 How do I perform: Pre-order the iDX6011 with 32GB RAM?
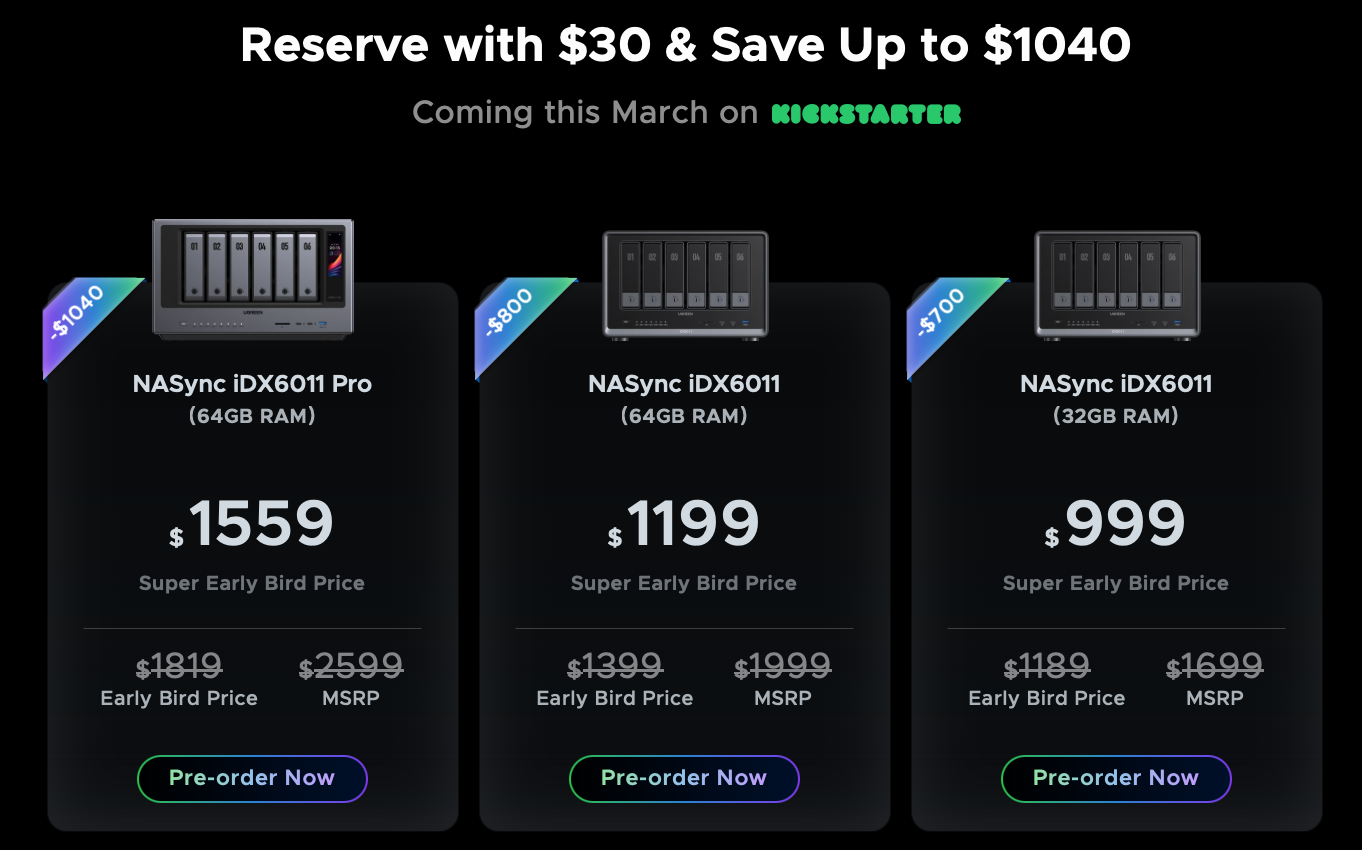coord(1116,778)
